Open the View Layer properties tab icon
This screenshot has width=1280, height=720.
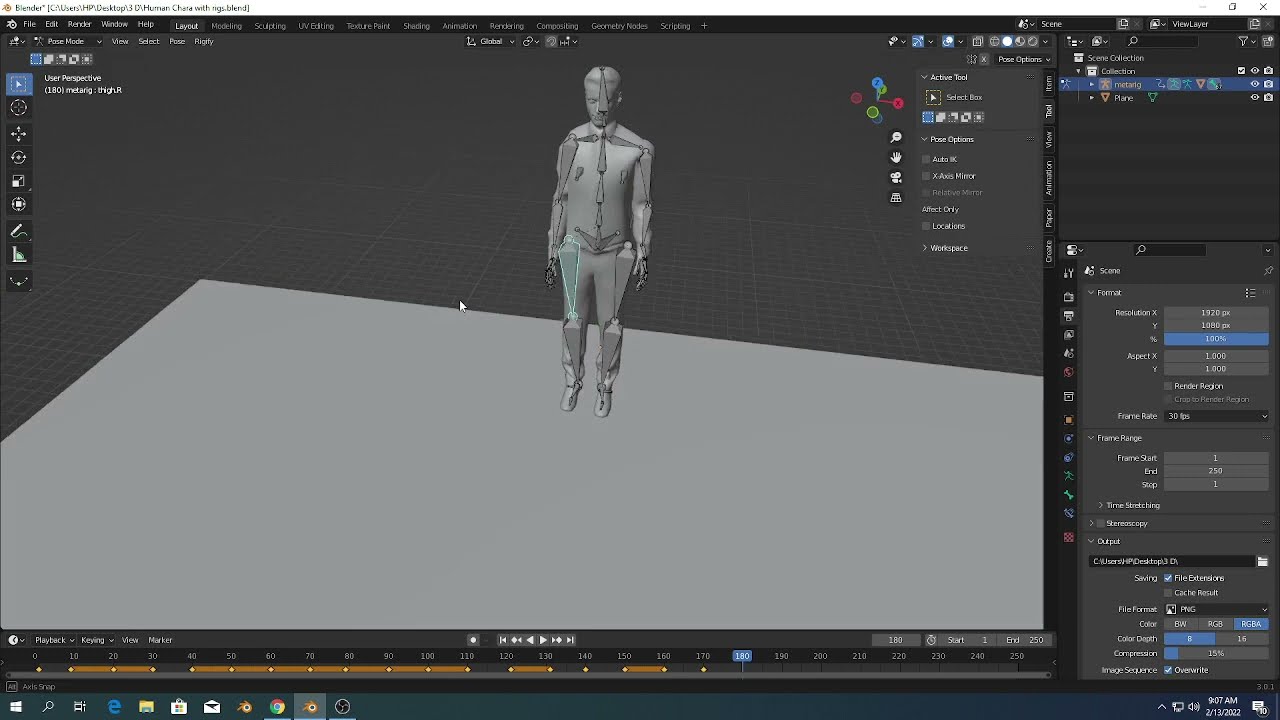[1069, 335]
